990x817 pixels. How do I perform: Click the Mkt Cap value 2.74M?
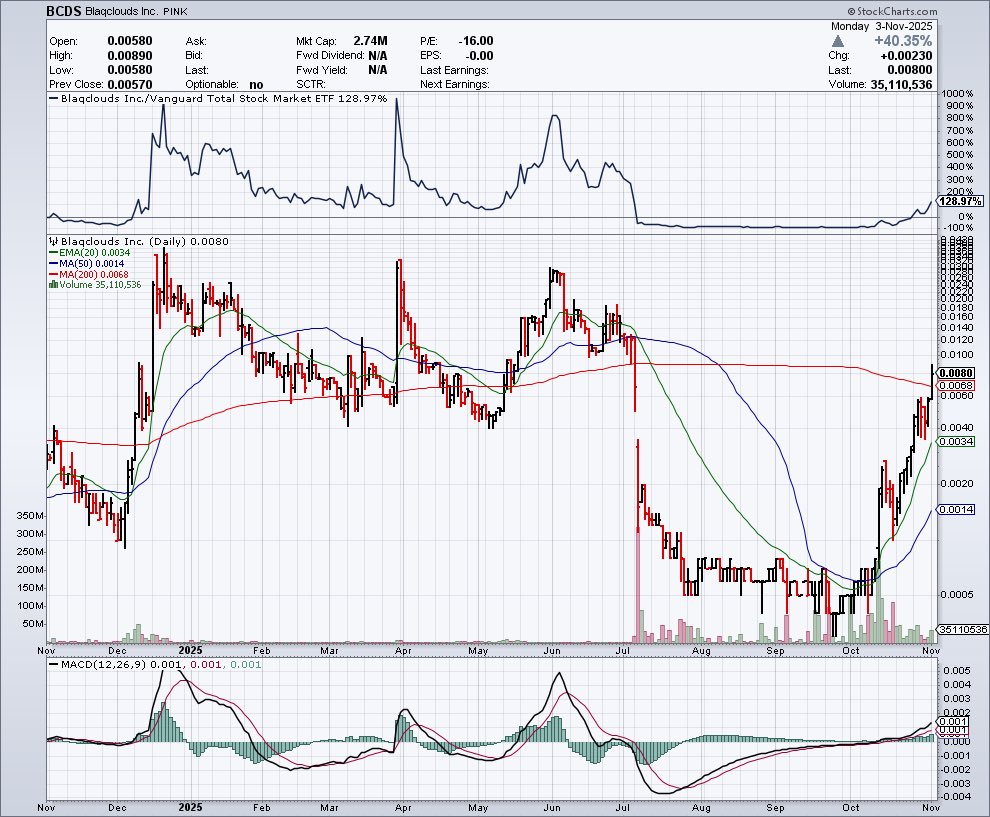coord(371,41)
